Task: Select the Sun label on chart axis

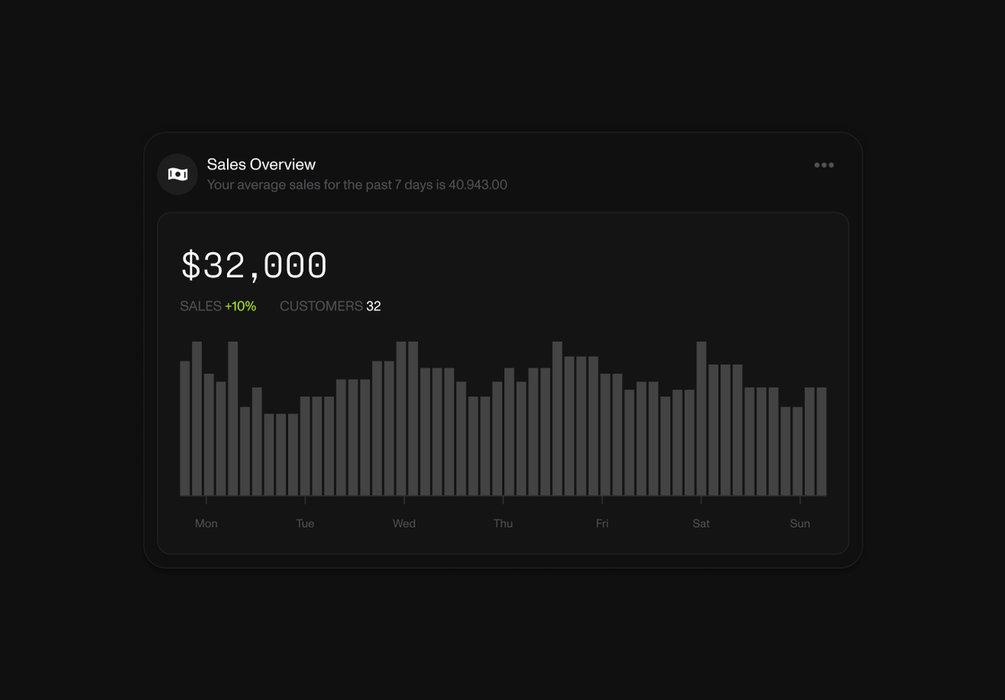Action: coord(800,523)
